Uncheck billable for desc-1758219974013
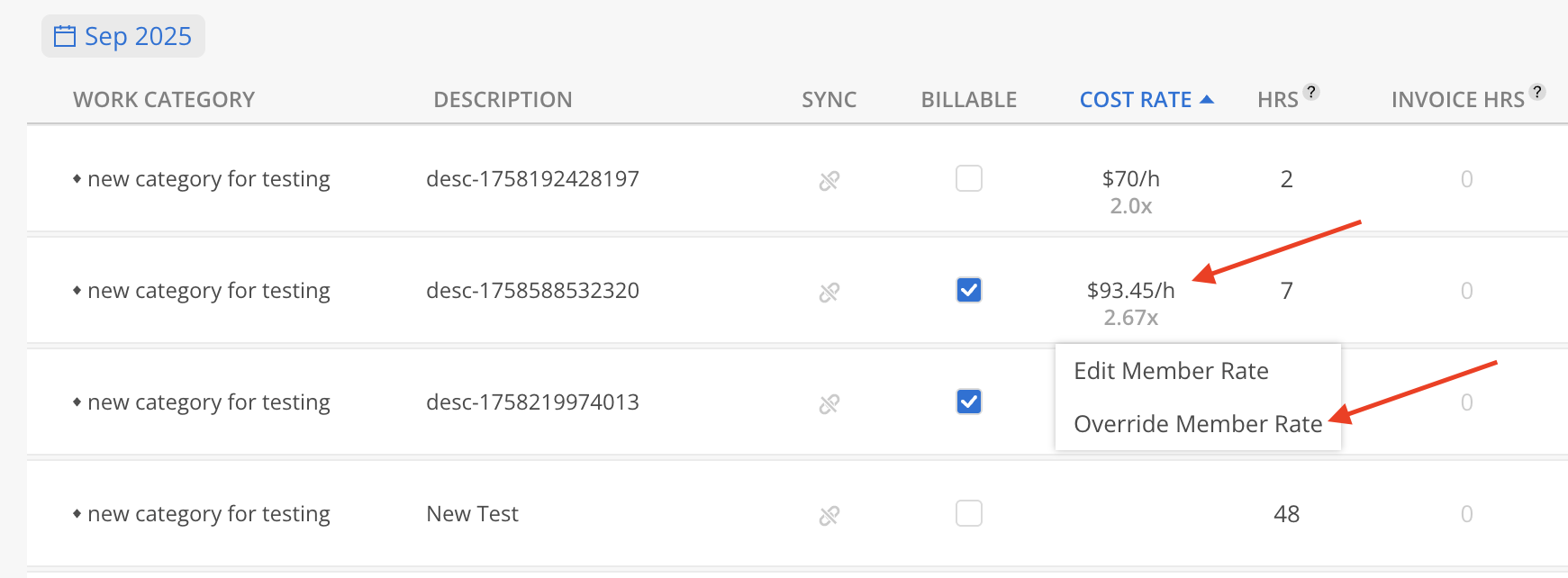This screenshot has width=1568, height=578. [968, 402]
